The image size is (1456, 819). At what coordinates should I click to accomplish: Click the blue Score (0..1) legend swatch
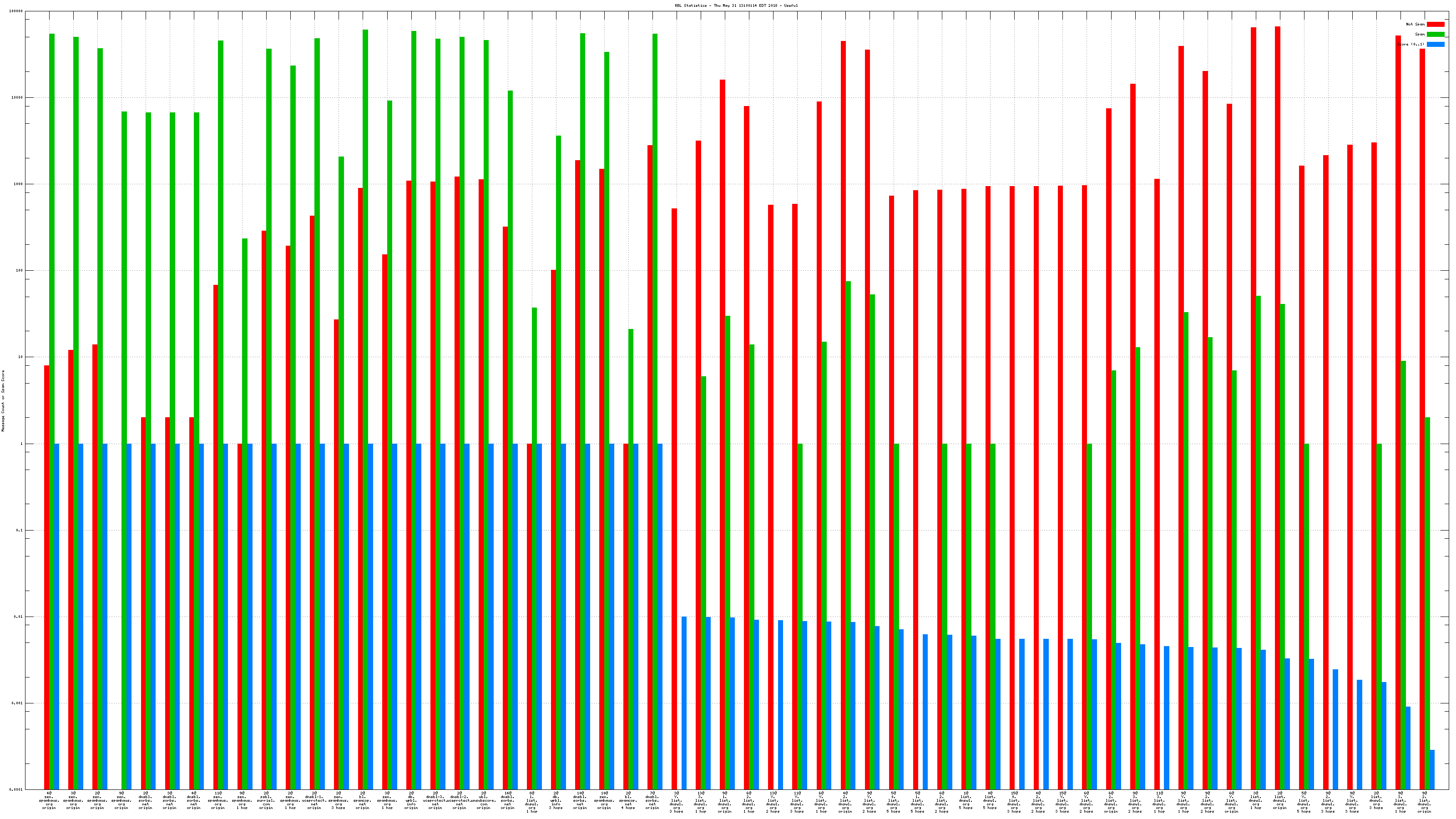[1435, 44]
